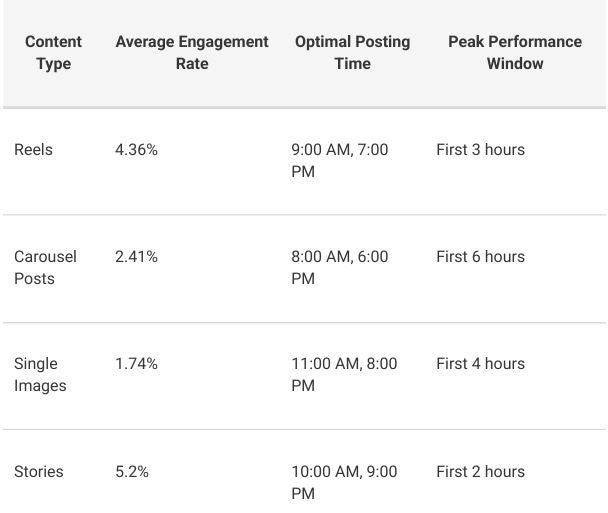
Task: Select the Reels row label
Action: click(x=33, y=150)
